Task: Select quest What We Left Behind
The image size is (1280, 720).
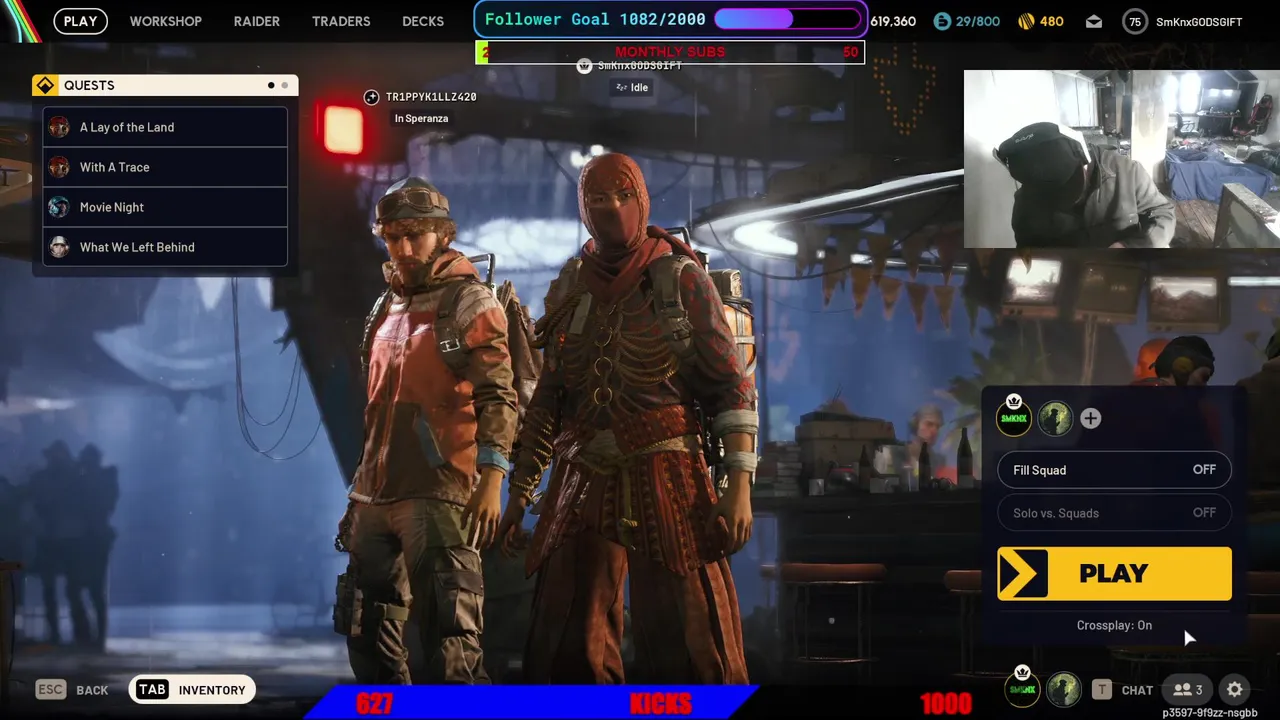Action: coord(165,247)
